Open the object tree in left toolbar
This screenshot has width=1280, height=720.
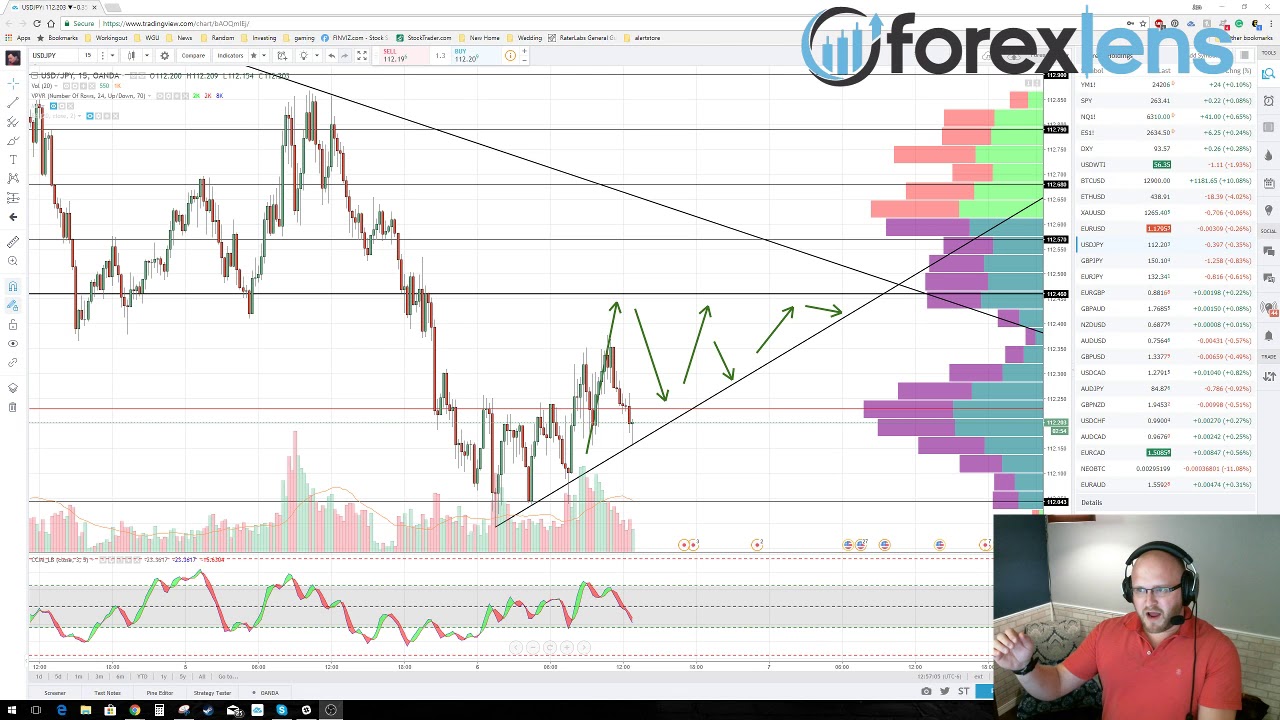point(13,388)
